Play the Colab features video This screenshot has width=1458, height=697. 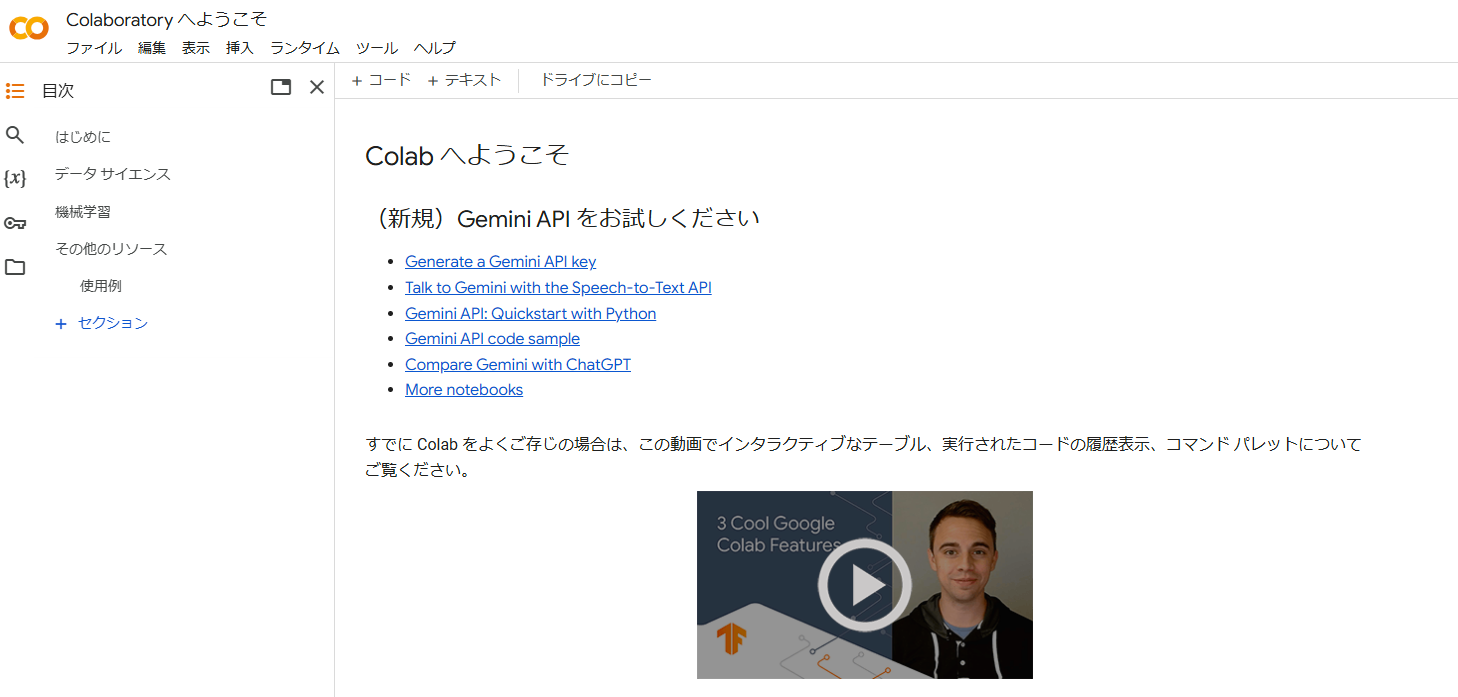864,584
